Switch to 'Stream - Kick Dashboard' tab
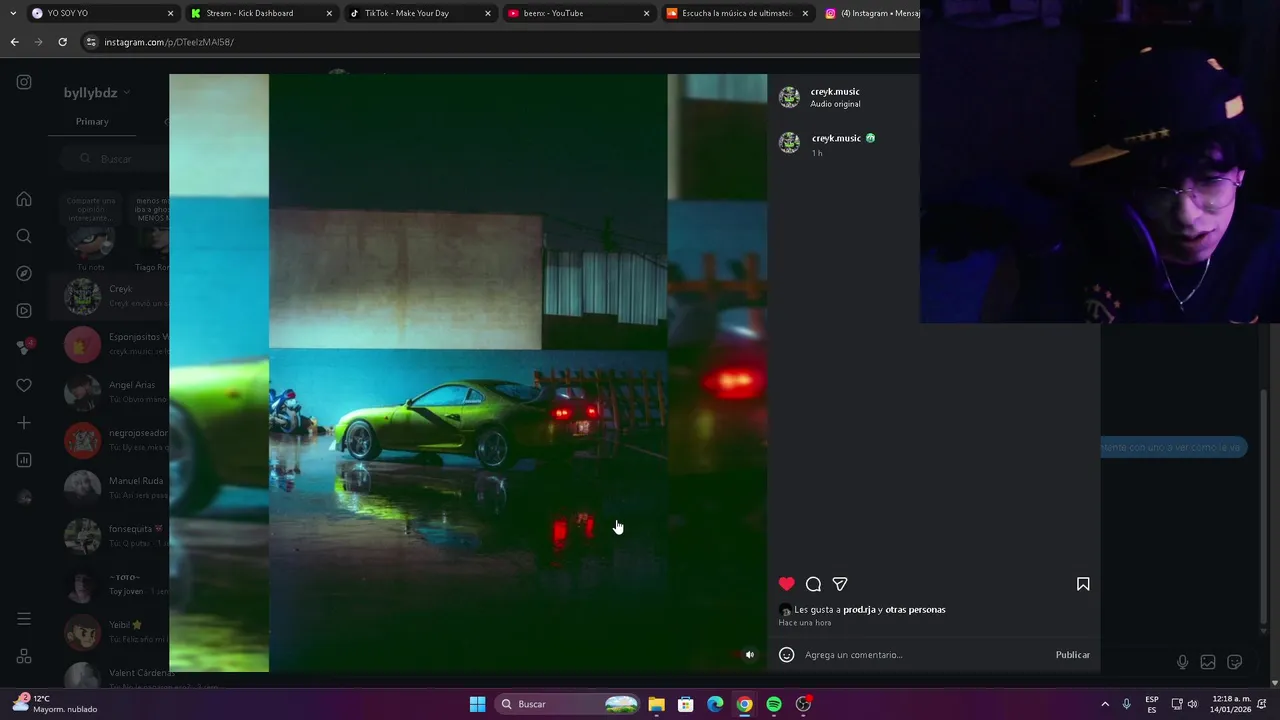The width and height of the screenshot is (1280, 720). tap(262, 13)
